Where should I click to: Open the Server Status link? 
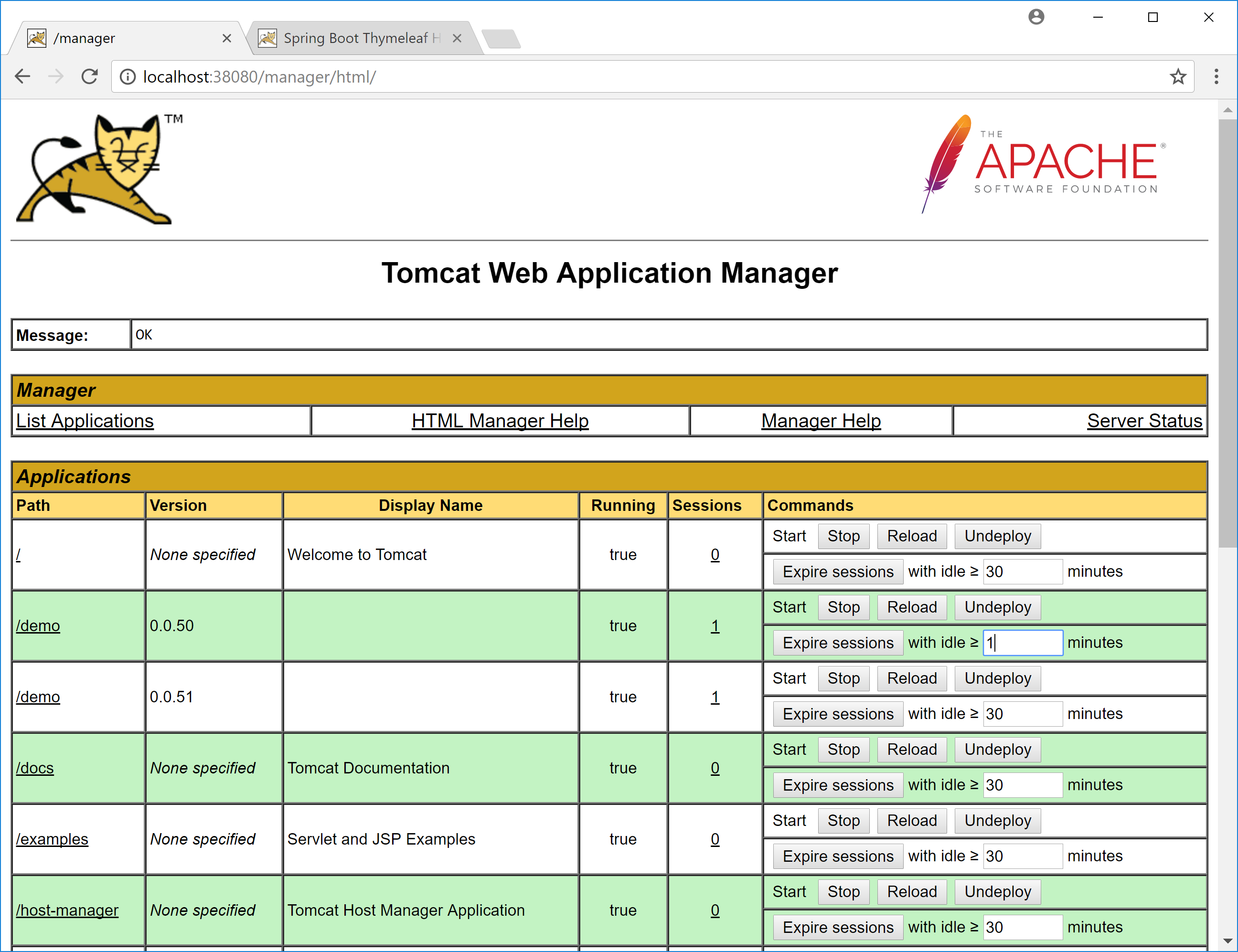1144,421
